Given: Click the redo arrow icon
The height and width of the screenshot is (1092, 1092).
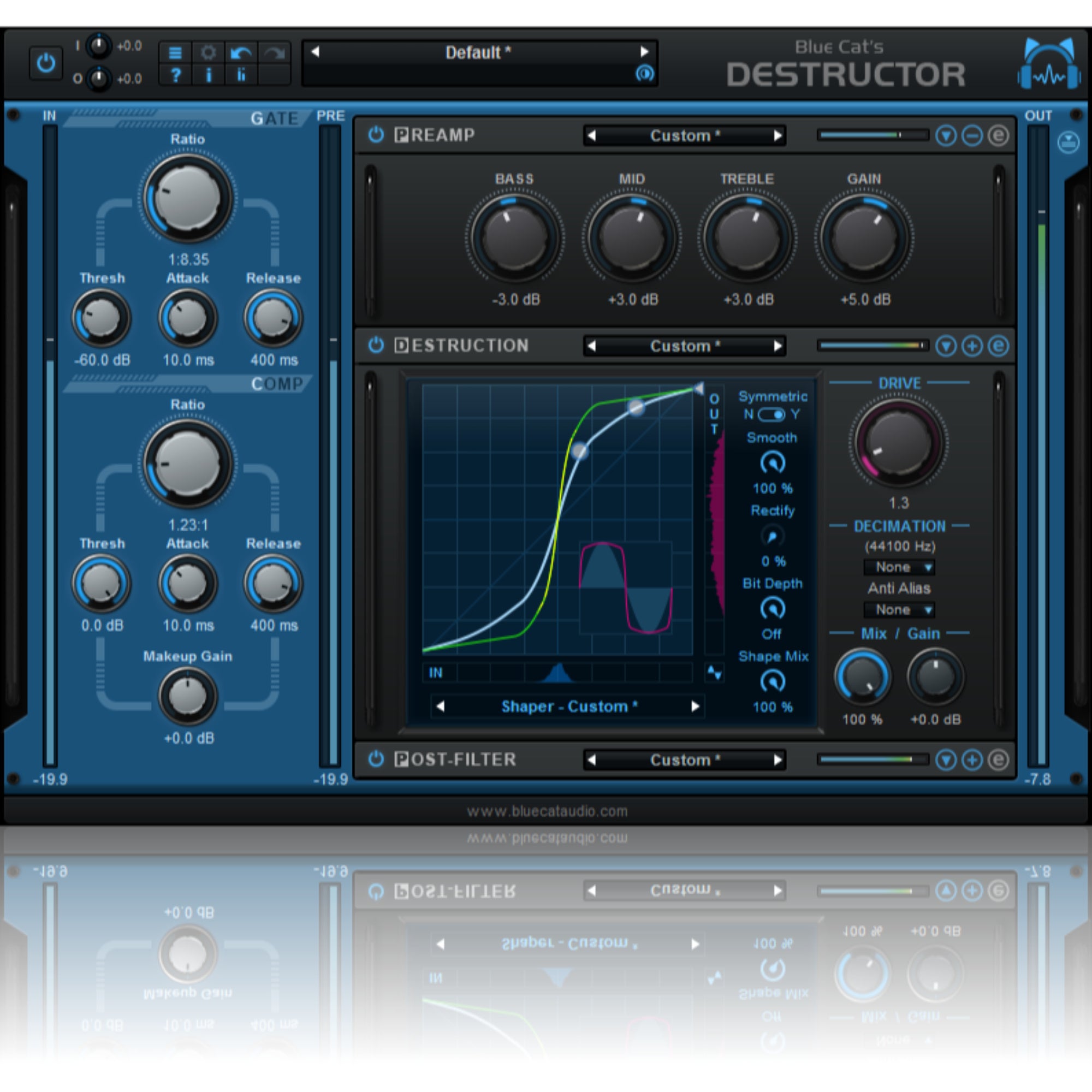Looking at the screenshot, I should pos(275,52).
